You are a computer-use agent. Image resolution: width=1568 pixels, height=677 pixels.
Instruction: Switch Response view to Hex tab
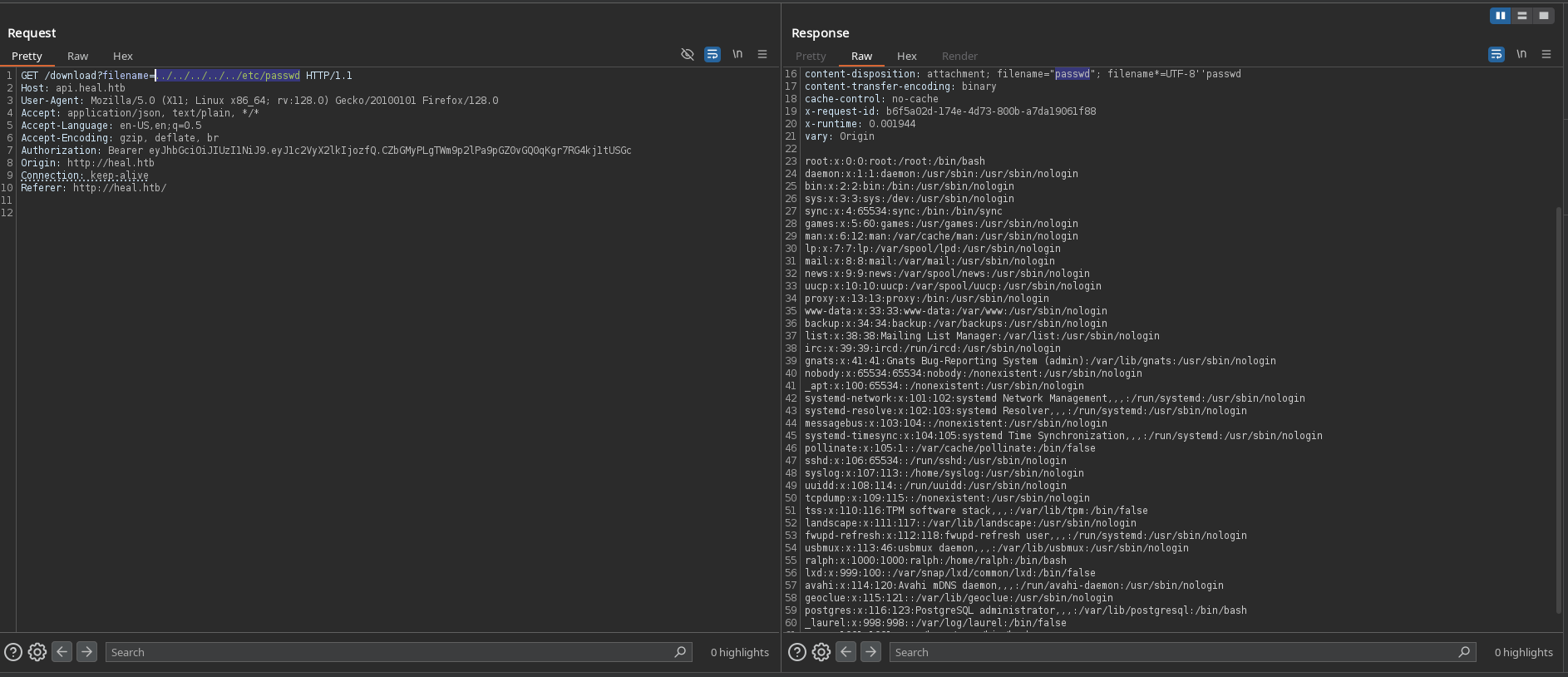pos(907,56)
